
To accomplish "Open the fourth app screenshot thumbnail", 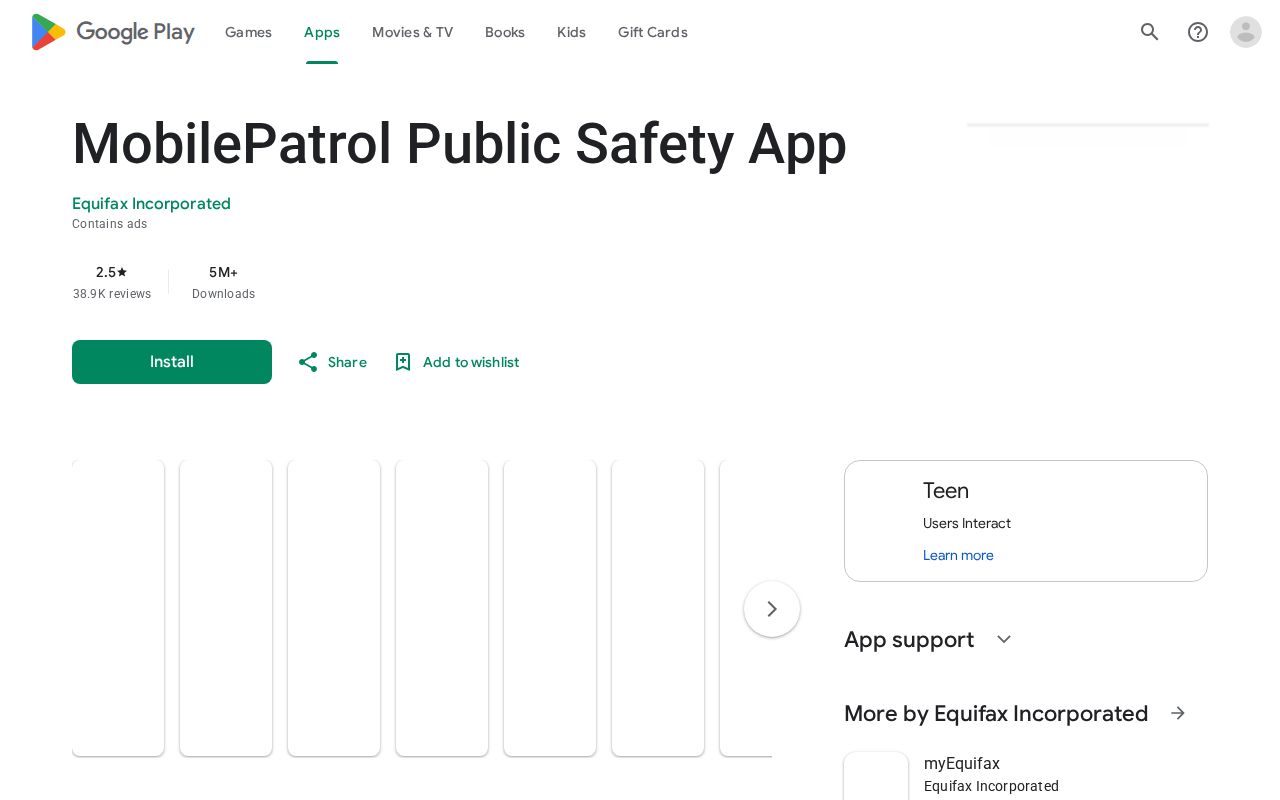I will (442, 608).
